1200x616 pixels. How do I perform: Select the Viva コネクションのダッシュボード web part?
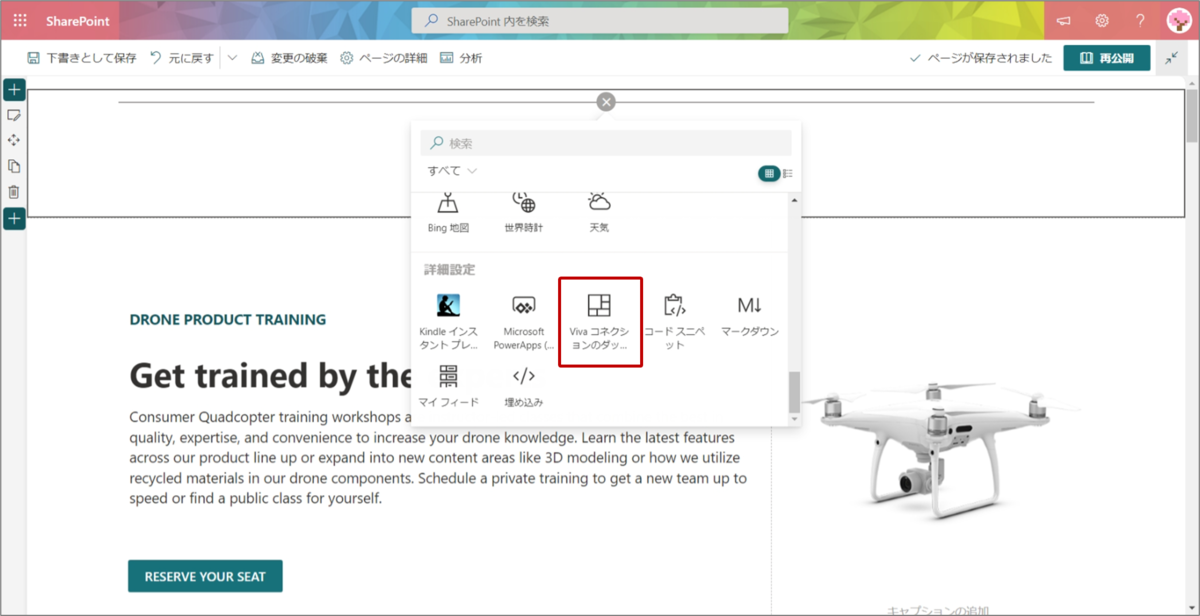point(600,322)
